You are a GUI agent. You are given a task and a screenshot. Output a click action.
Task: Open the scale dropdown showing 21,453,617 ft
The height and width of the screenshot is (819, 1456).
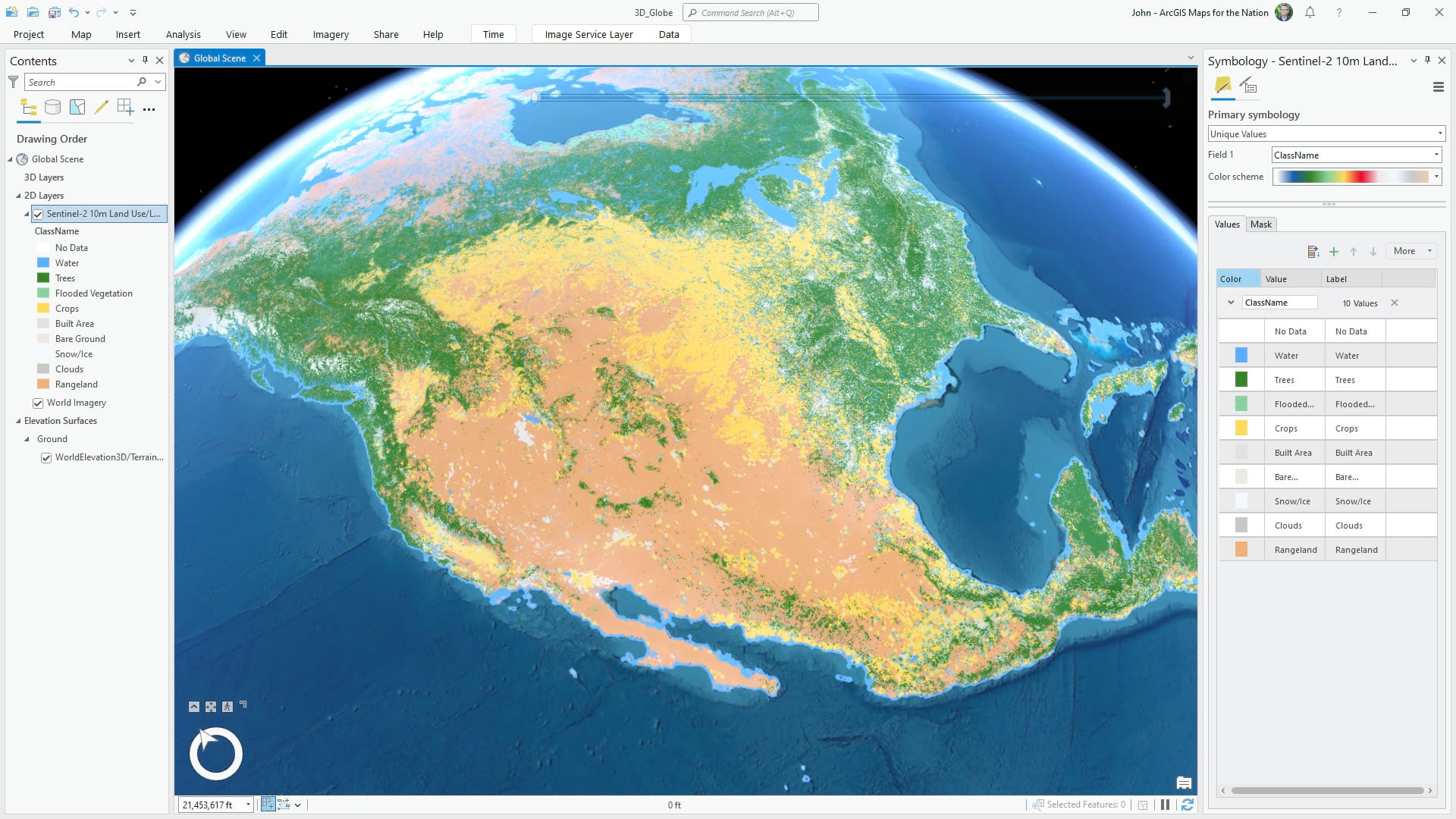tap(248, 805)
